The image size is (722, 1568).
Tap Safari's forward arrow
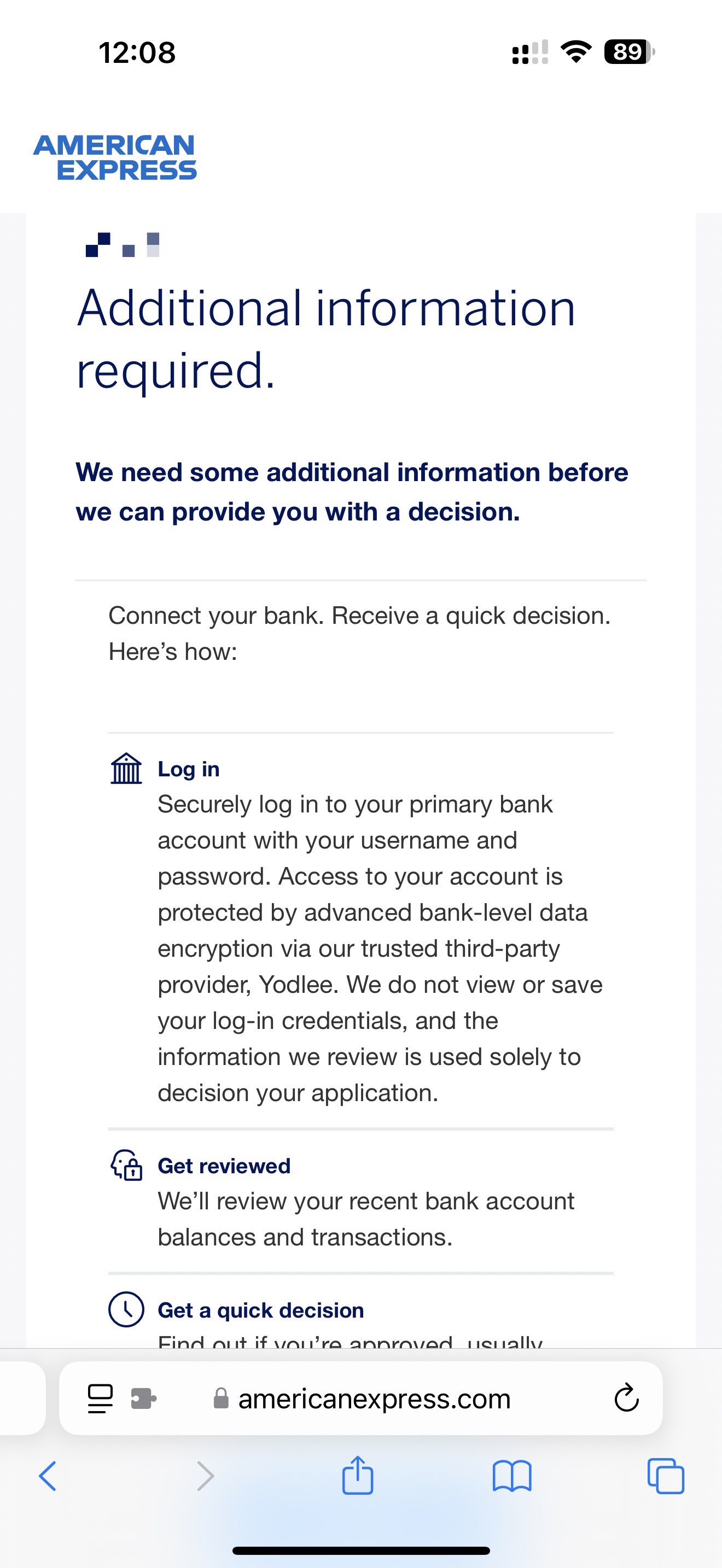click(x=206, y=1476)
